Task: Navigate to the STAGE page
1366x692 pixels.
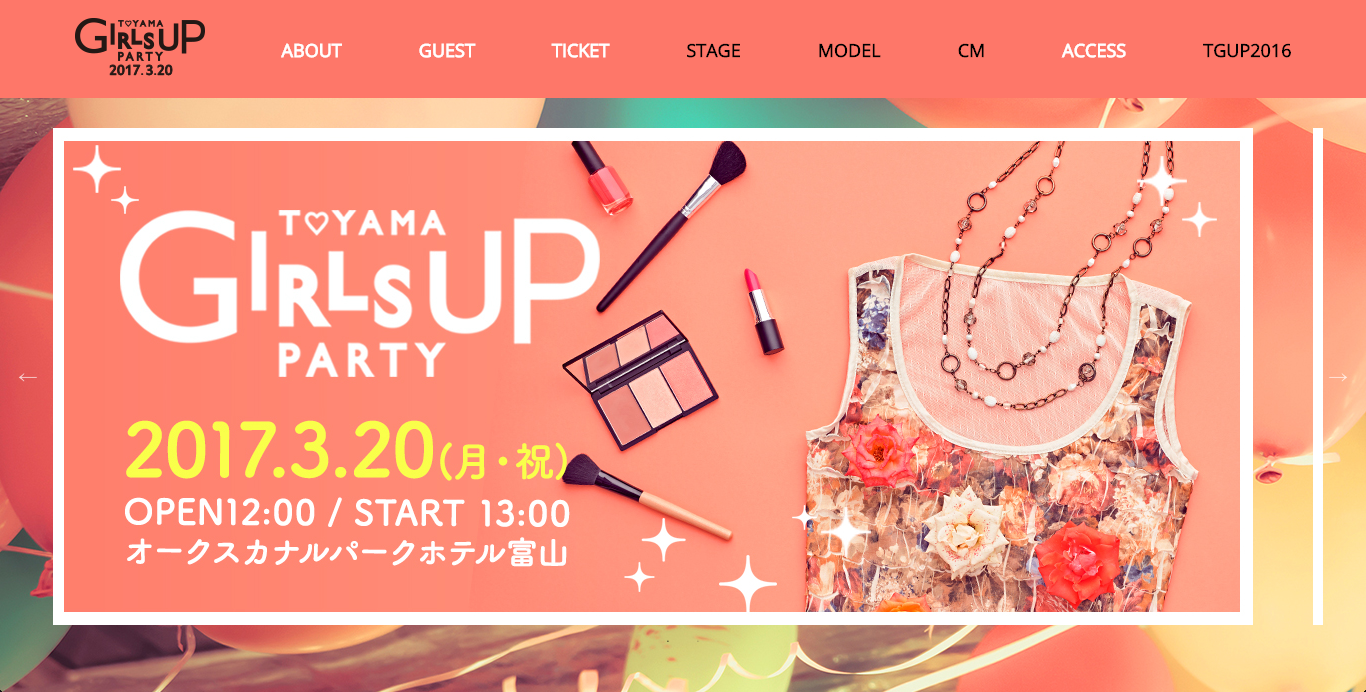Action: (x=713, y=51)
